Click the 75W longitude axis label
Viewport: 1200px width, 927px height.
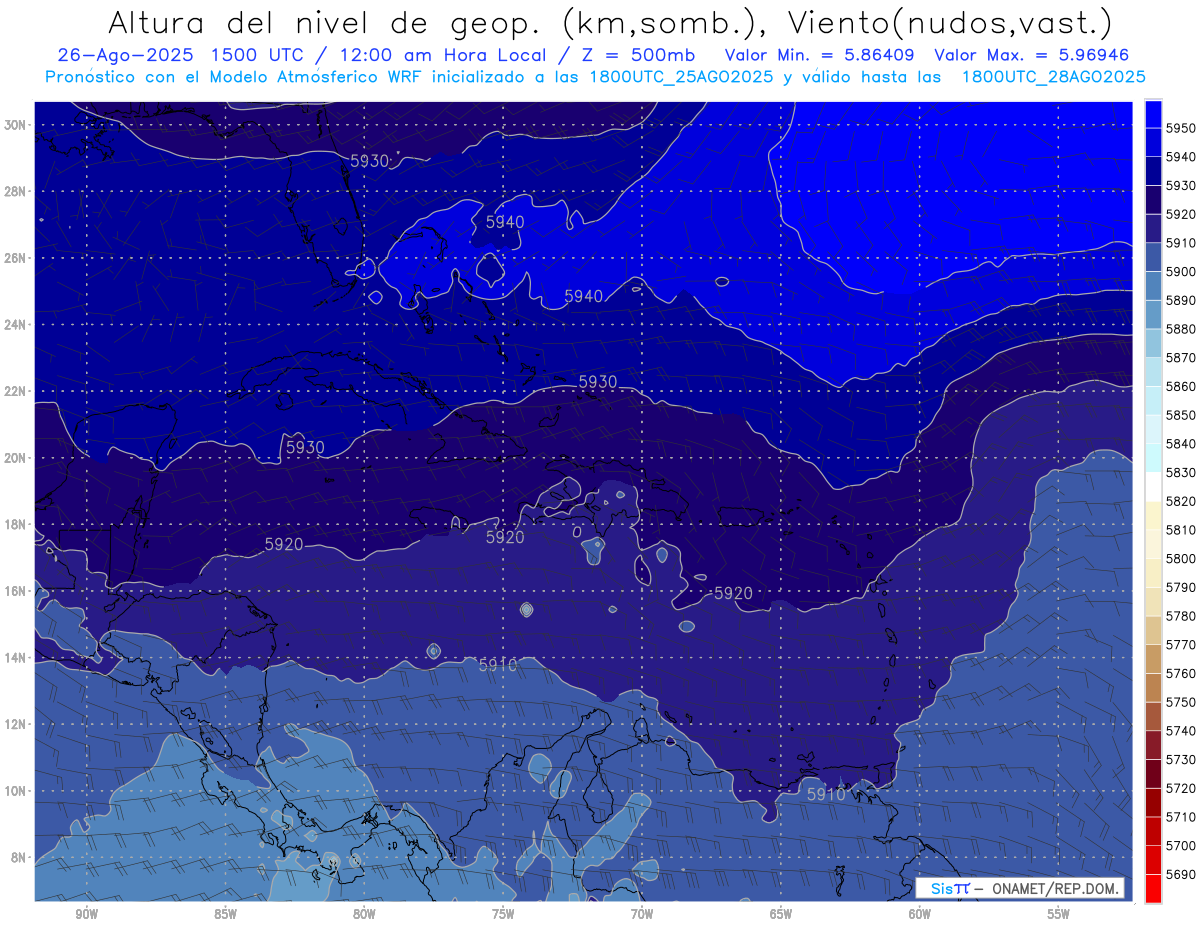tap(503, 914)
